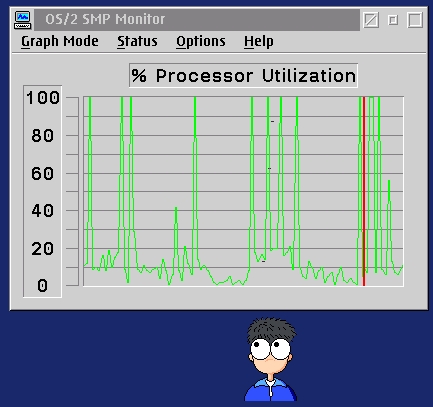Click the 20 label on the scale
Screen dimensions: 433x407
[42, 249]
